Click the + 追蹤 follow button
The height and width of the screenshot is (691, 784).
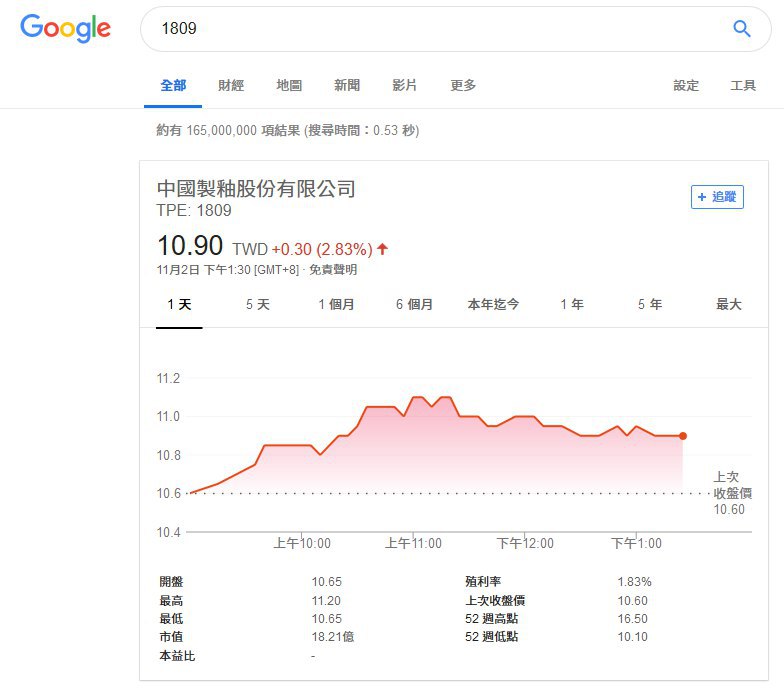point(717,196)
